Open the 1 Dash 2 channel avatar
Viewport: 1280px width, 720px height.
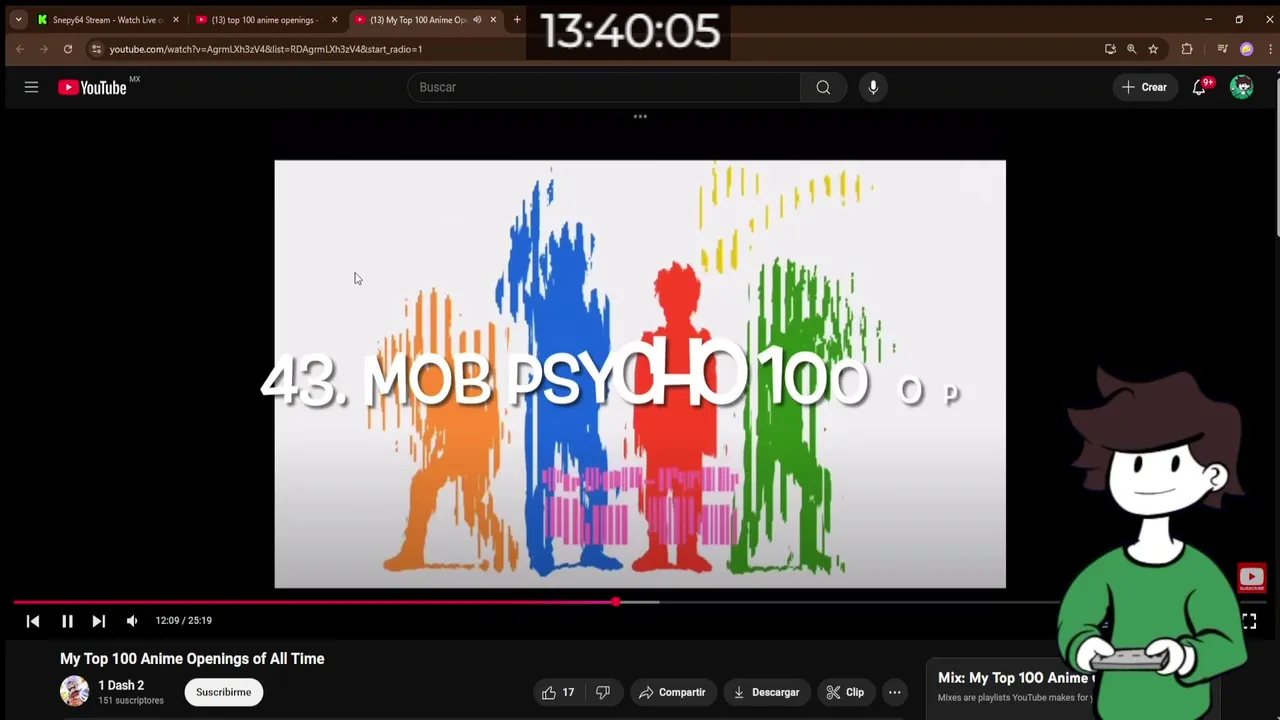coord(74,691)
